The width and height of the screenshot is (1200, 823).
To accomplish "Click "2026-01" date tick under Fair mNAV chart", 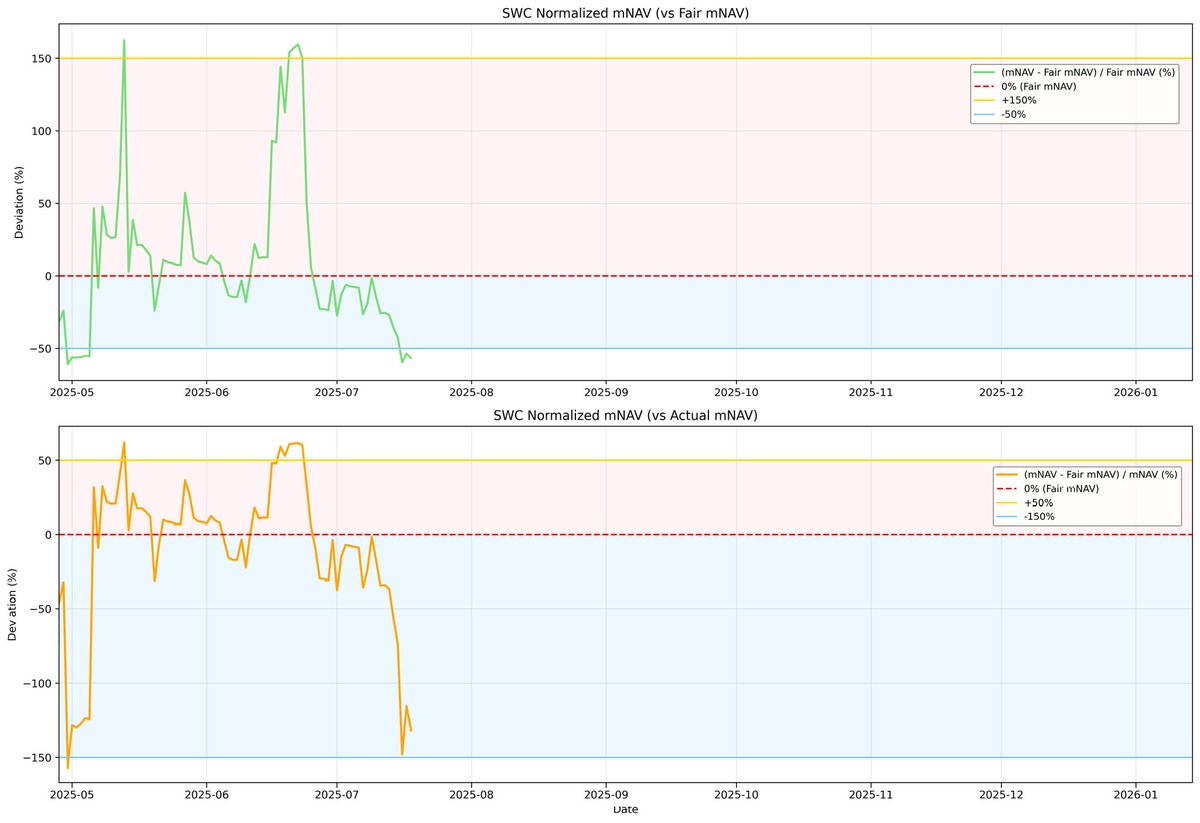I will (x=1136, y=394).
